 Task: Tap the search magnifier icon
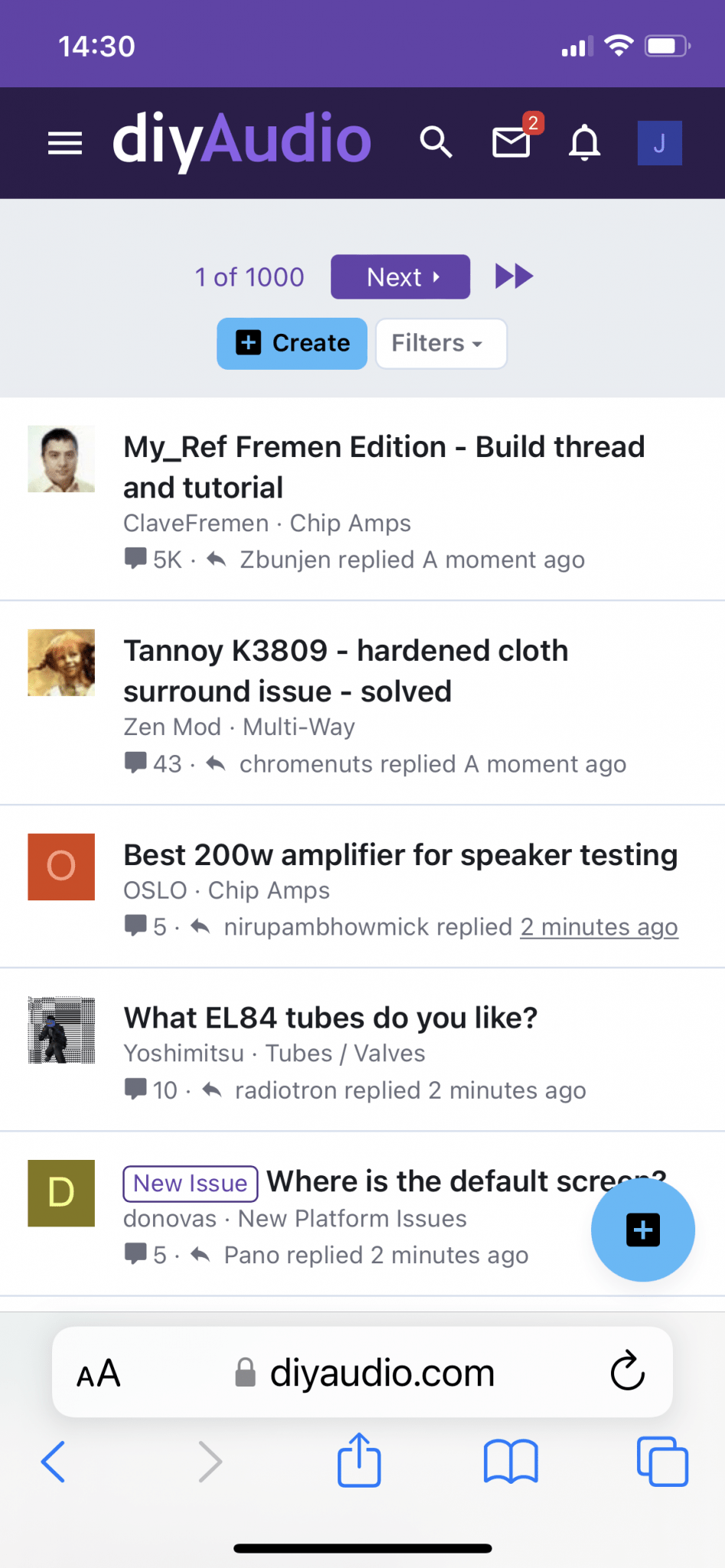click(x=436, y=142)
